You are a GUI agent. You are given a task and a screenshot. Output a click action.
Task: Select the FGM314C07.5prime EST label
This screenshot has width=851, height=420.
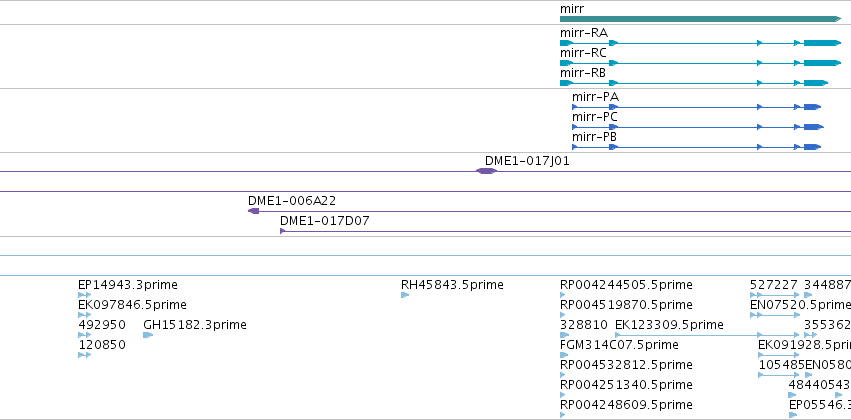point(619,345)
